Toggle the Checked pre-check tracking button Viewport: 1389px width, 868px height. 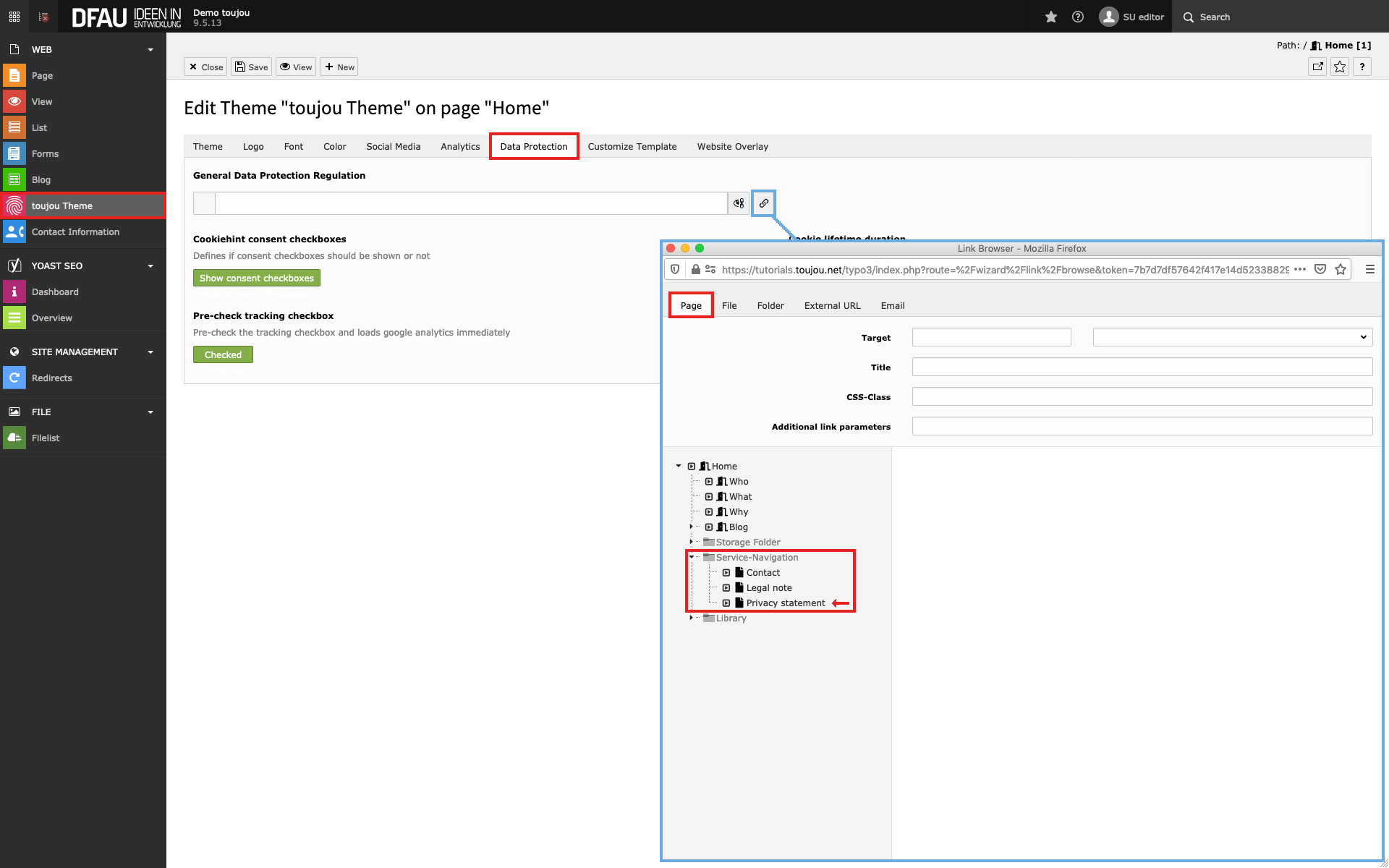(223, 354)
